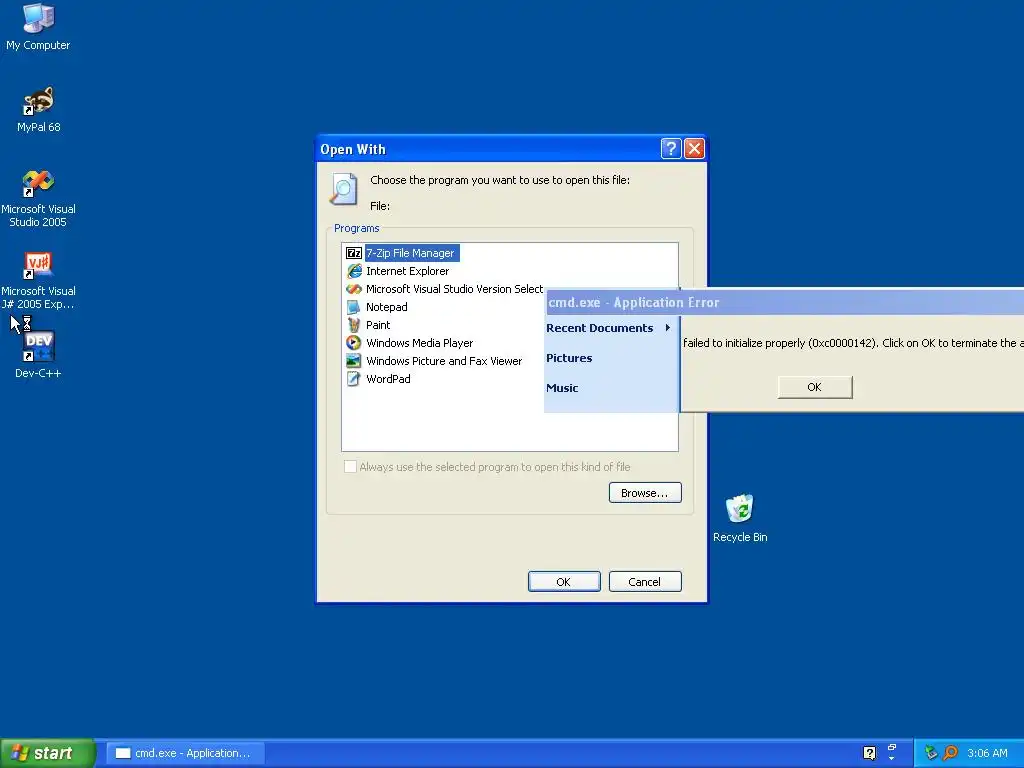Open the Recent Documents menu entry
The height and width of the screenshot is (768, 1024).
tap(609, 328)
